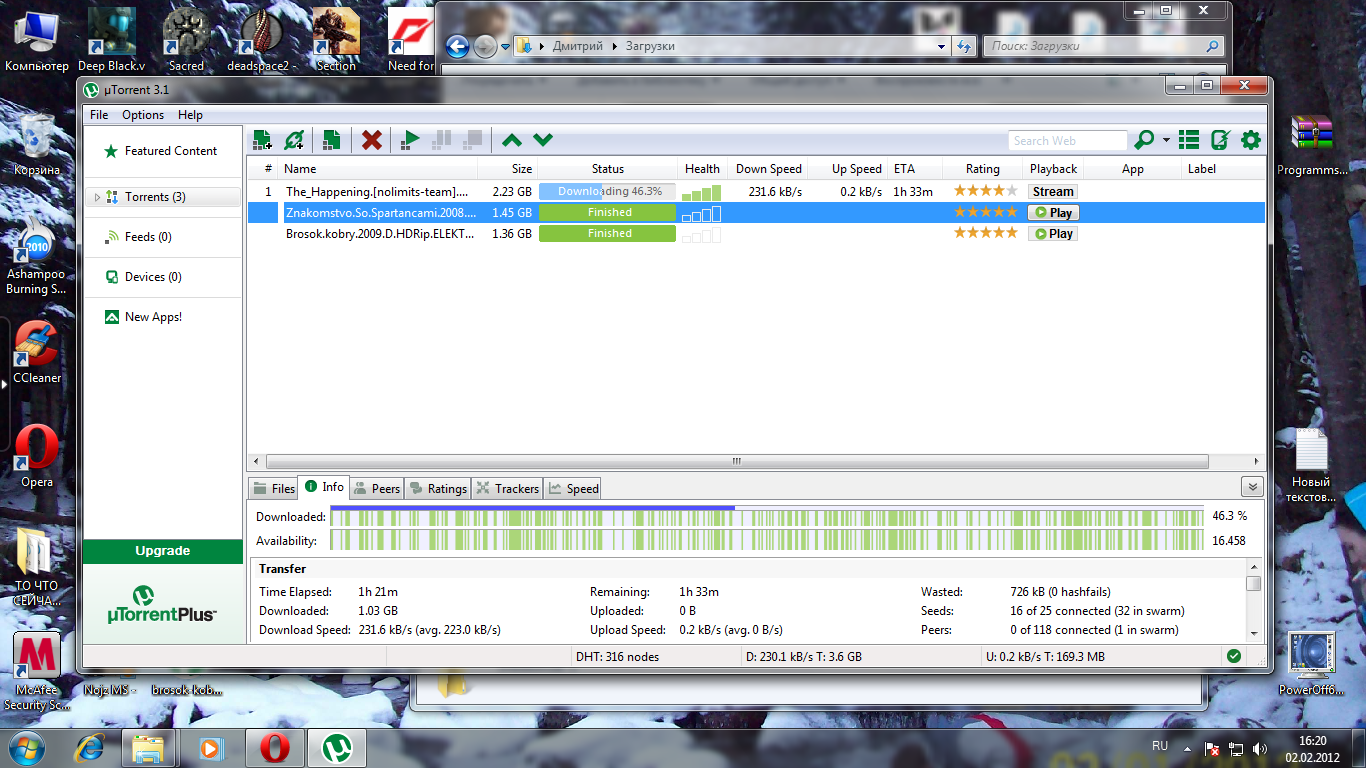
Task: Switch to the Trackers tab
Action: click(507, 489)
